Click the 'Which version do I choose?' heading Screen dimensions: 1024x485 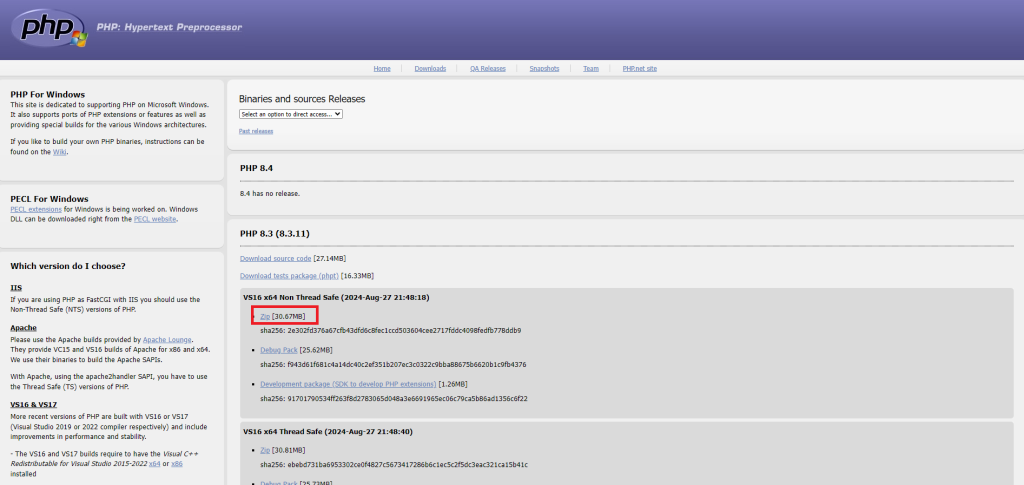coord(68,266)
